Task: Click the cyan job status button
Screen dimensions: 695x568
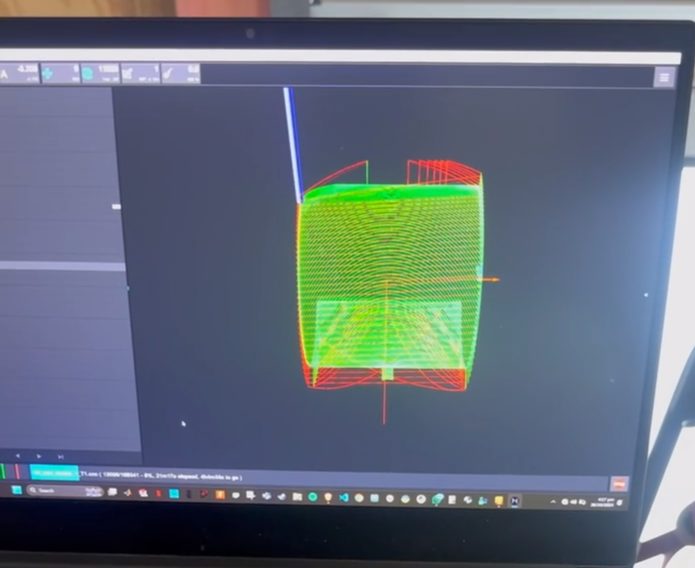Action: tap(54, 473)
